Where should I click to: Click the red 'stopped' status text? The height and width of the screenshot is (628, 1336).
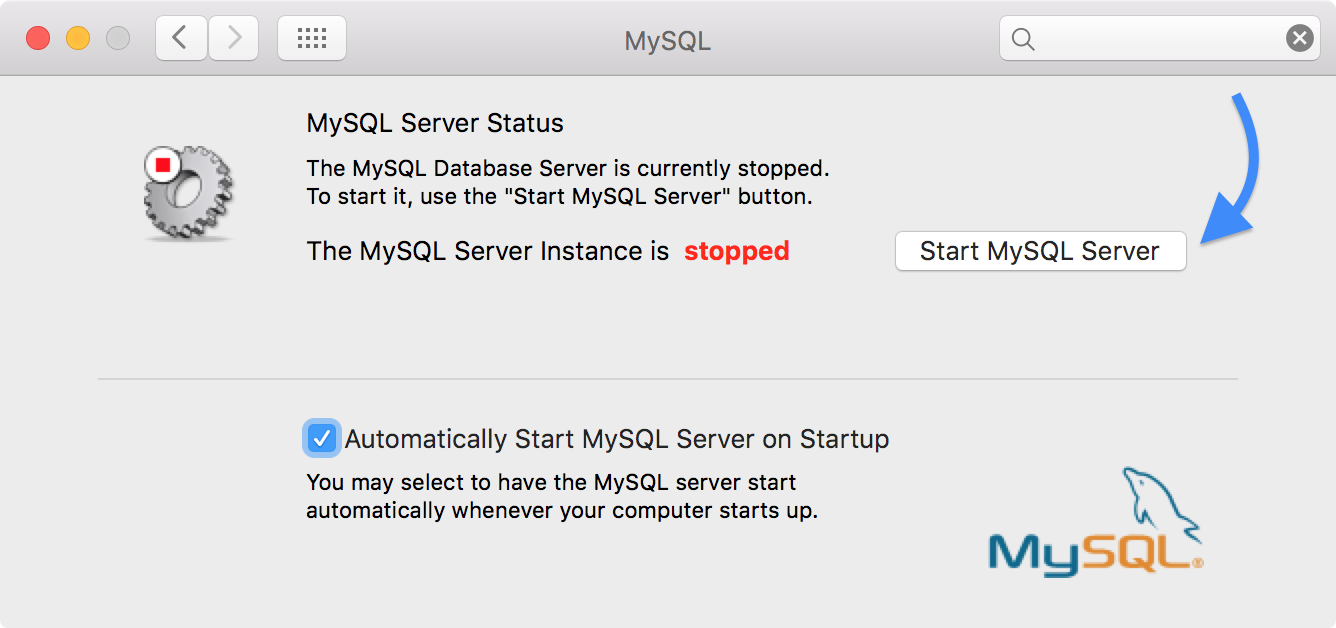click(736, 251)
